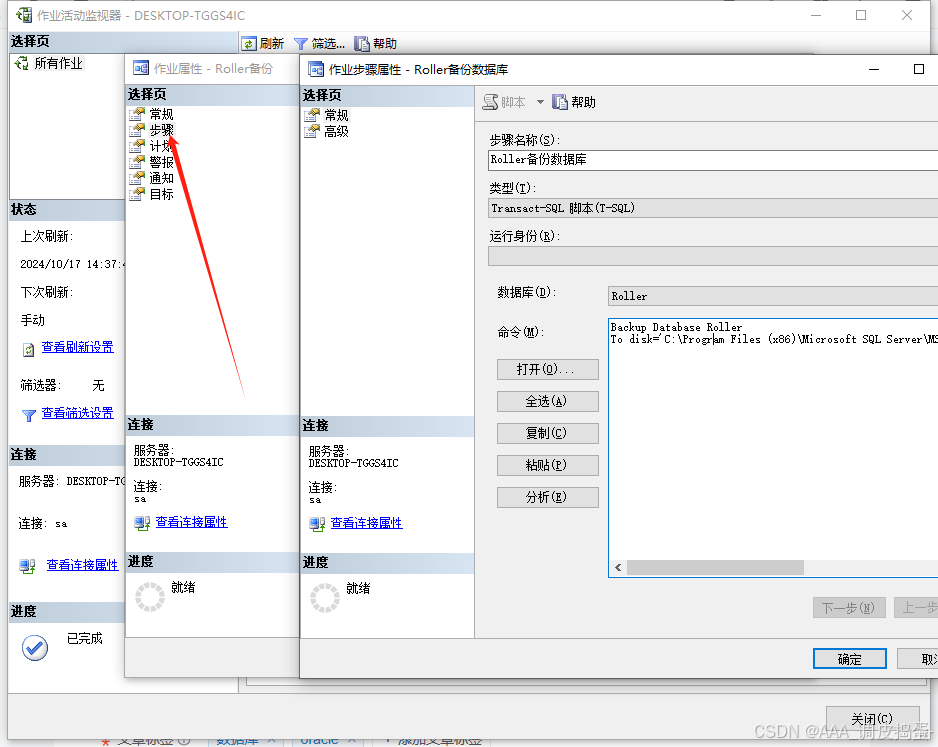The width and height of the screenshot is (938, 747).
Task: Click the filter settings funnel icon
Action: tap(28, 415)
